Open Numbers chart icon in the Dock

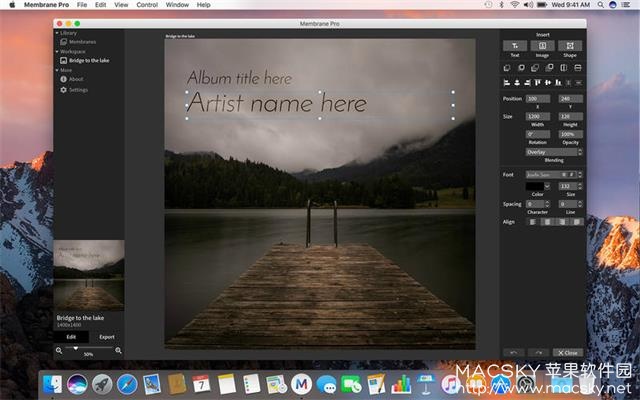(401, 384)
